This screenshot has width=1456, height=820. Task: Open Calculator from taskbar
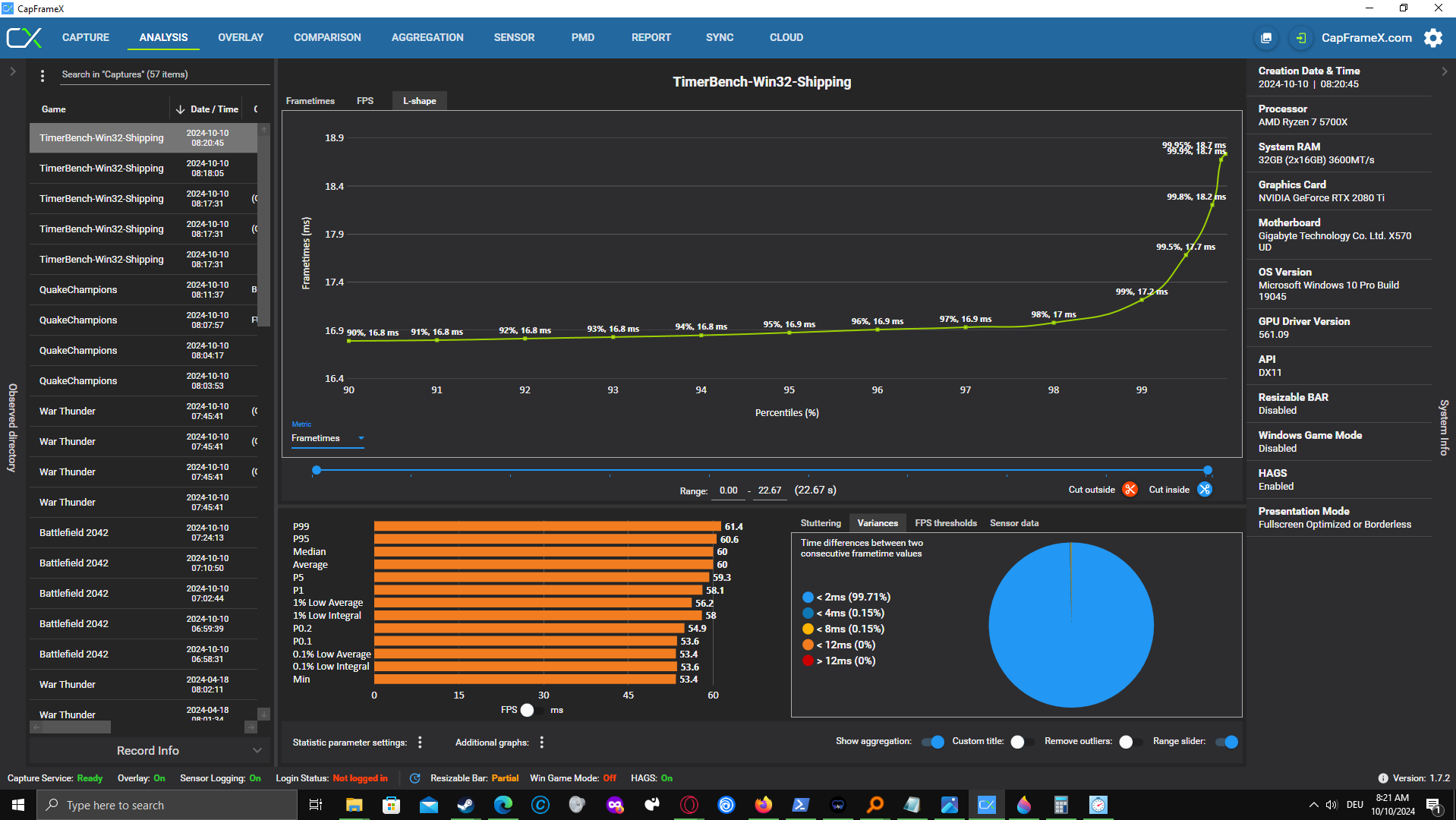[1060, 805]
